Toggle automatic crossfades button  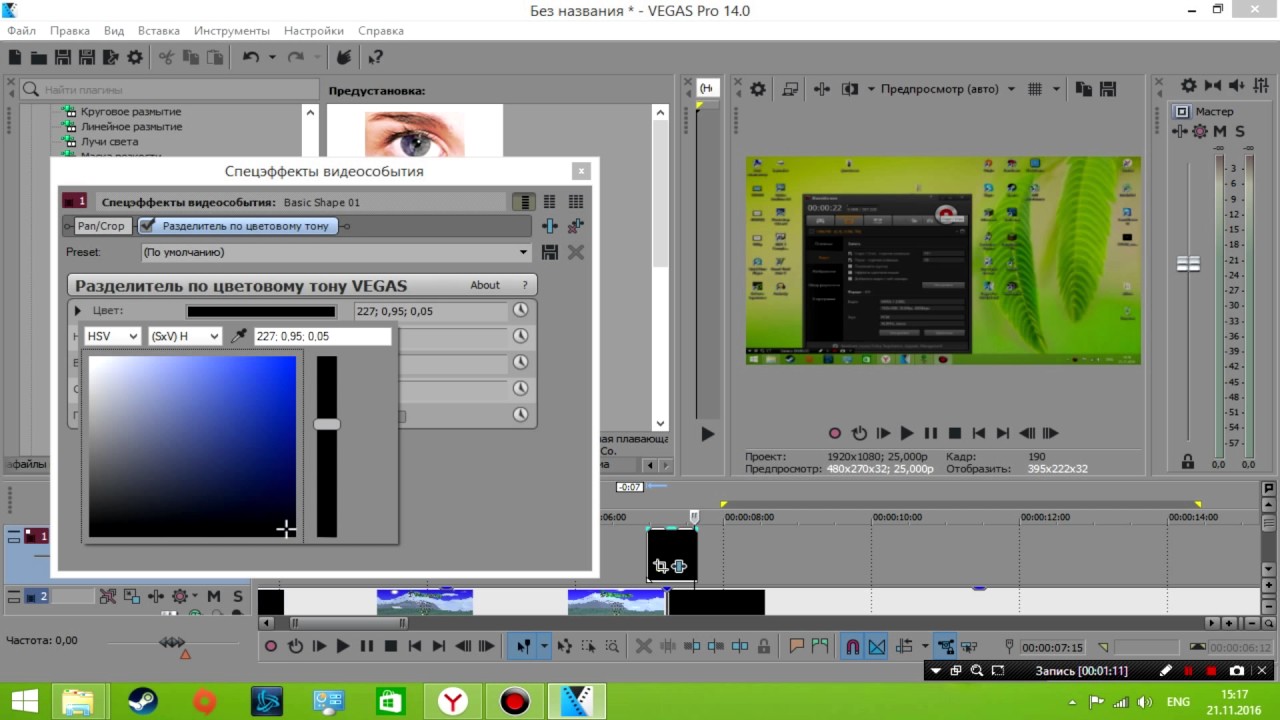point(877,646)
